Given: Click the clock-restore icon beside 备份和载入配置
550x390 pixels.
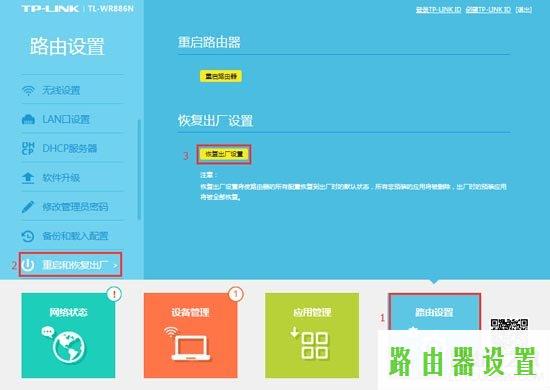Looking at the screenshot, I should tap(28, 236).
